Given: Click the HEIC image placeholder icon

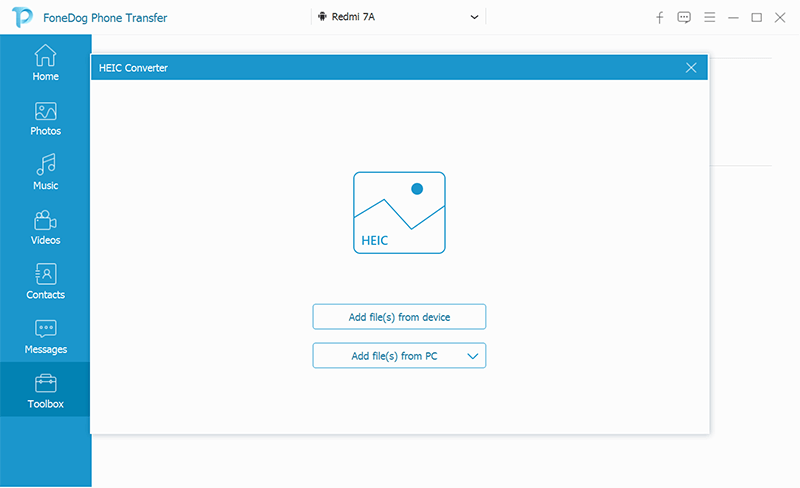Looking at the screenshot, I should (399, 212).
